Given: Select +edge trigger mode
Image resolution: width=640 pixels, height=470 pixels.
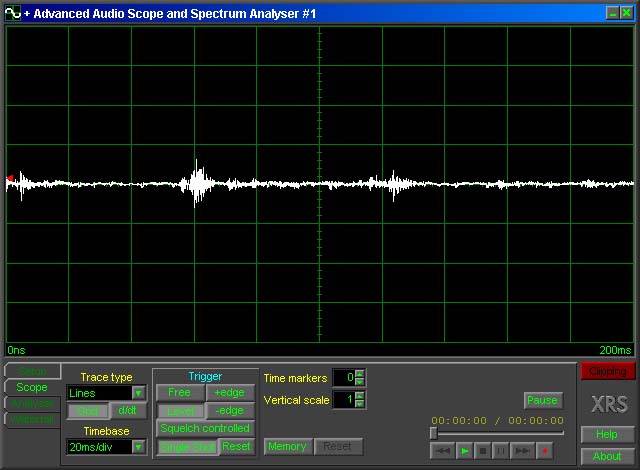Looking at the screenshot, I should point(230,392).
